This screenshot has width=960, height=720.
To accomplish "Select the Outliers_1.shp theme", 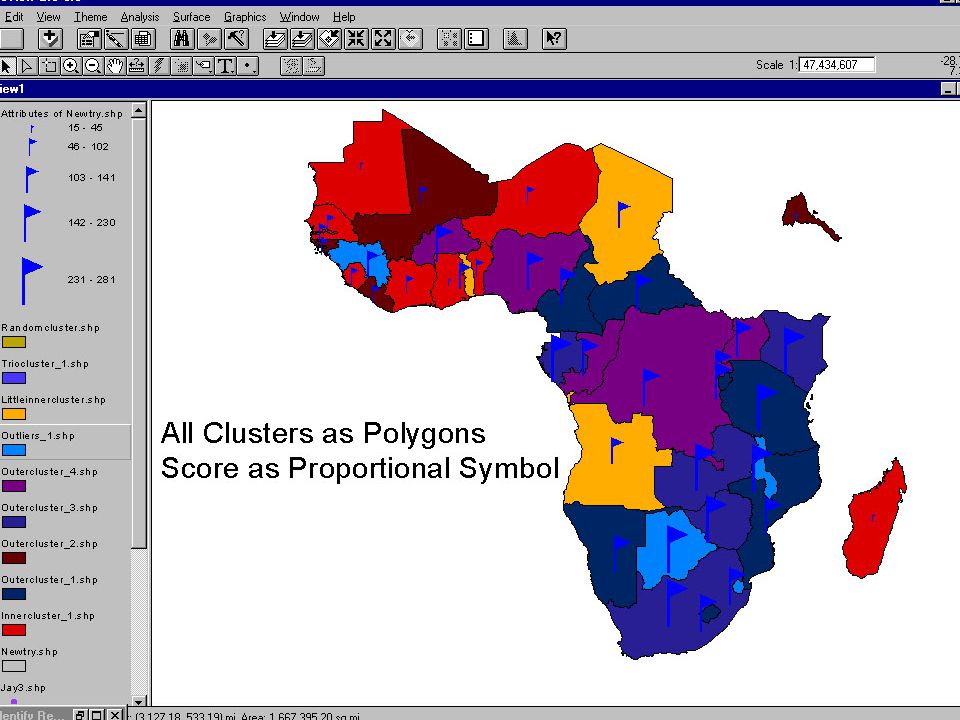I will pos(38,436).
